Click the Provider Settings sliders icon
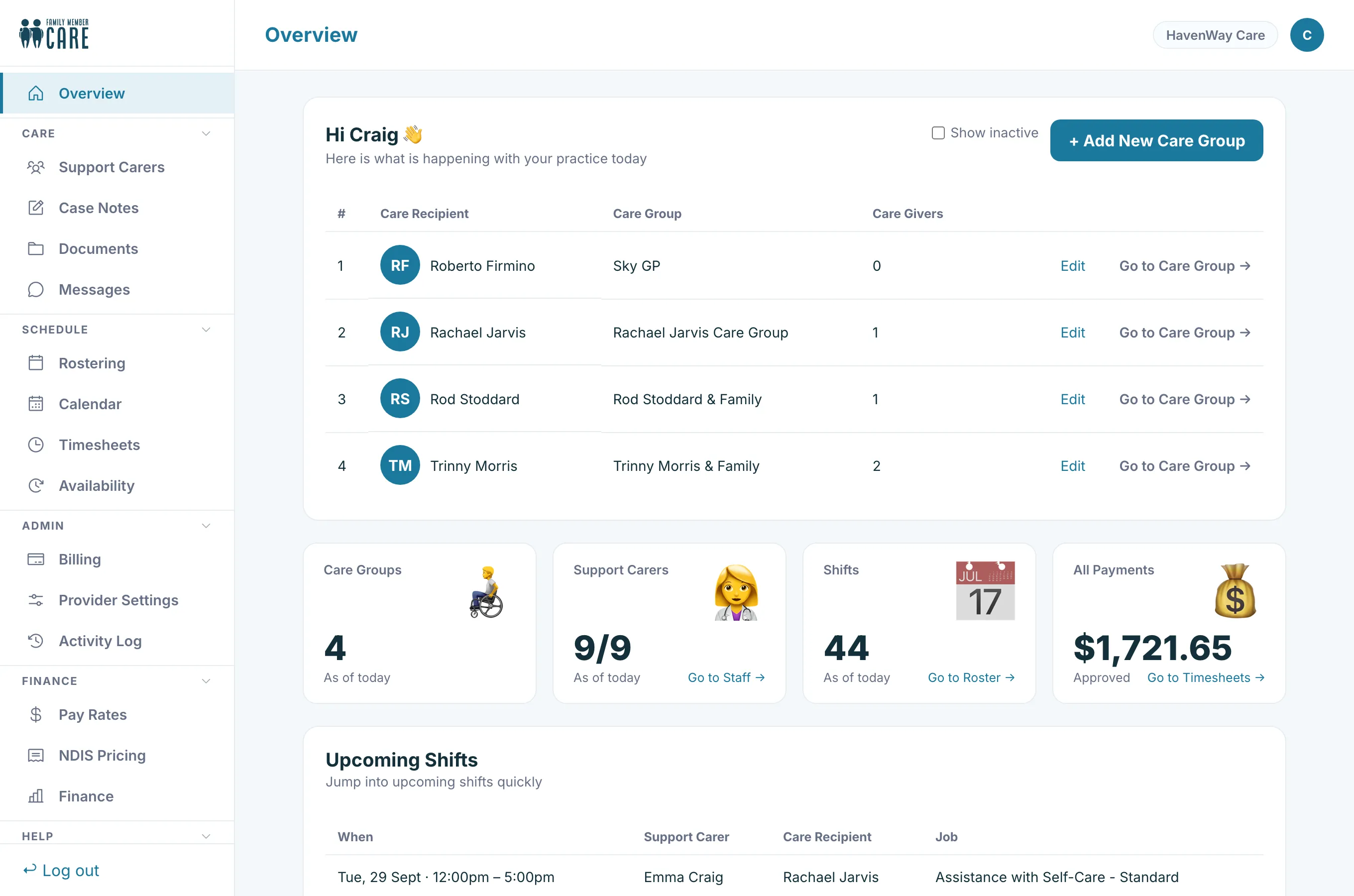 pyautogui.click(x=36, y=600)
